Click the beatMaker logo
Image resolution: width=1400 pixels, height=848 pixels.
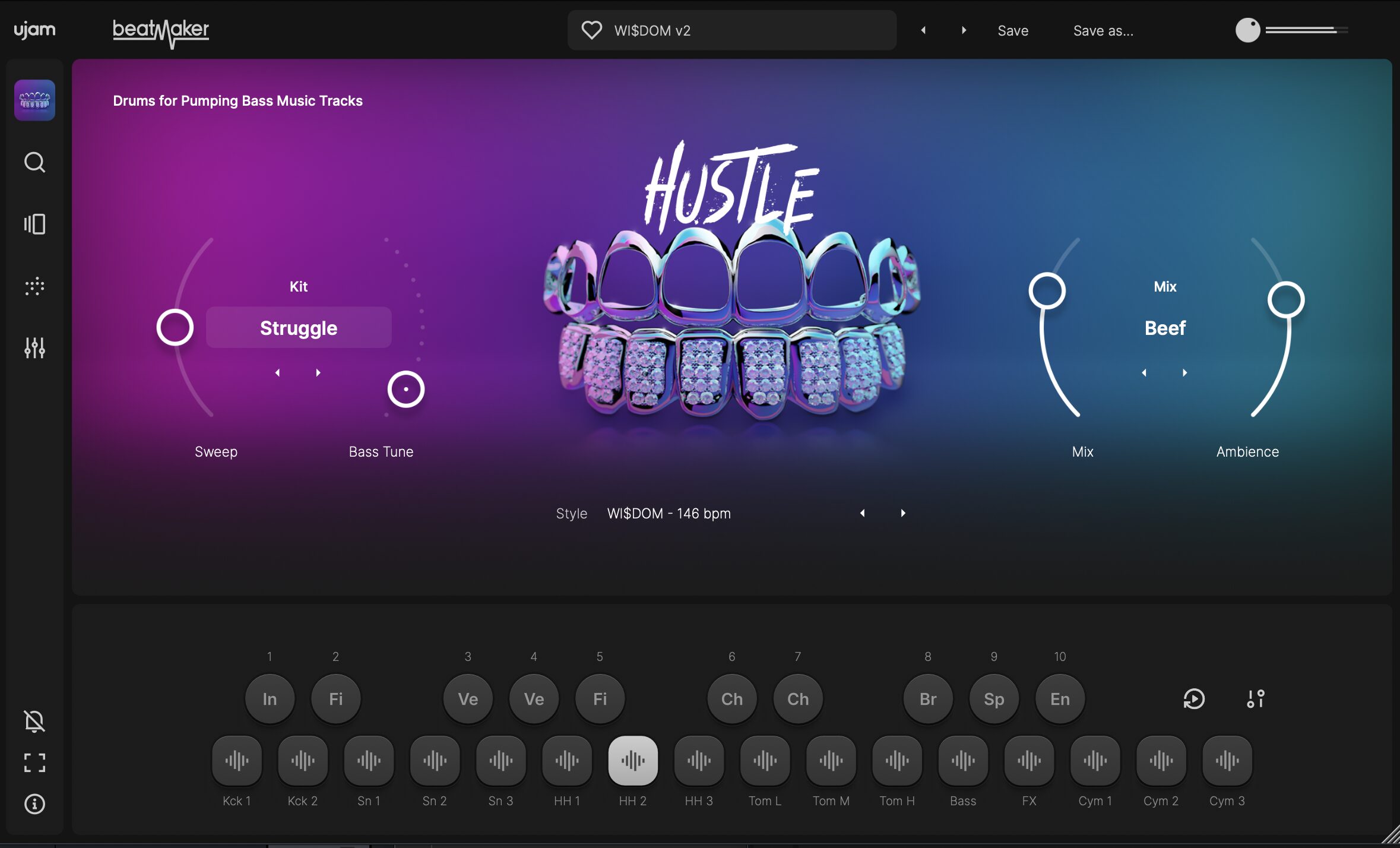(x=161, y=33)
